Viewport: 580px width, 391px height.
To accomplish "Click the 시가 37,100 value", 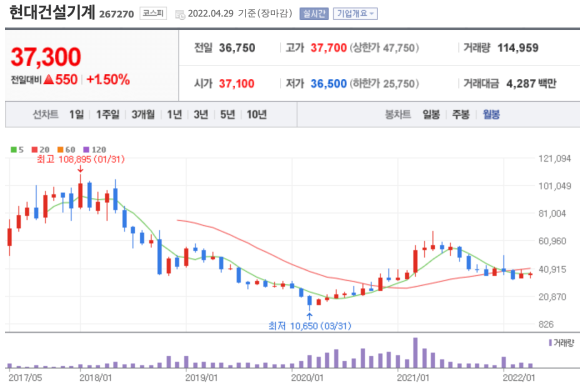I will pos(237,84).
